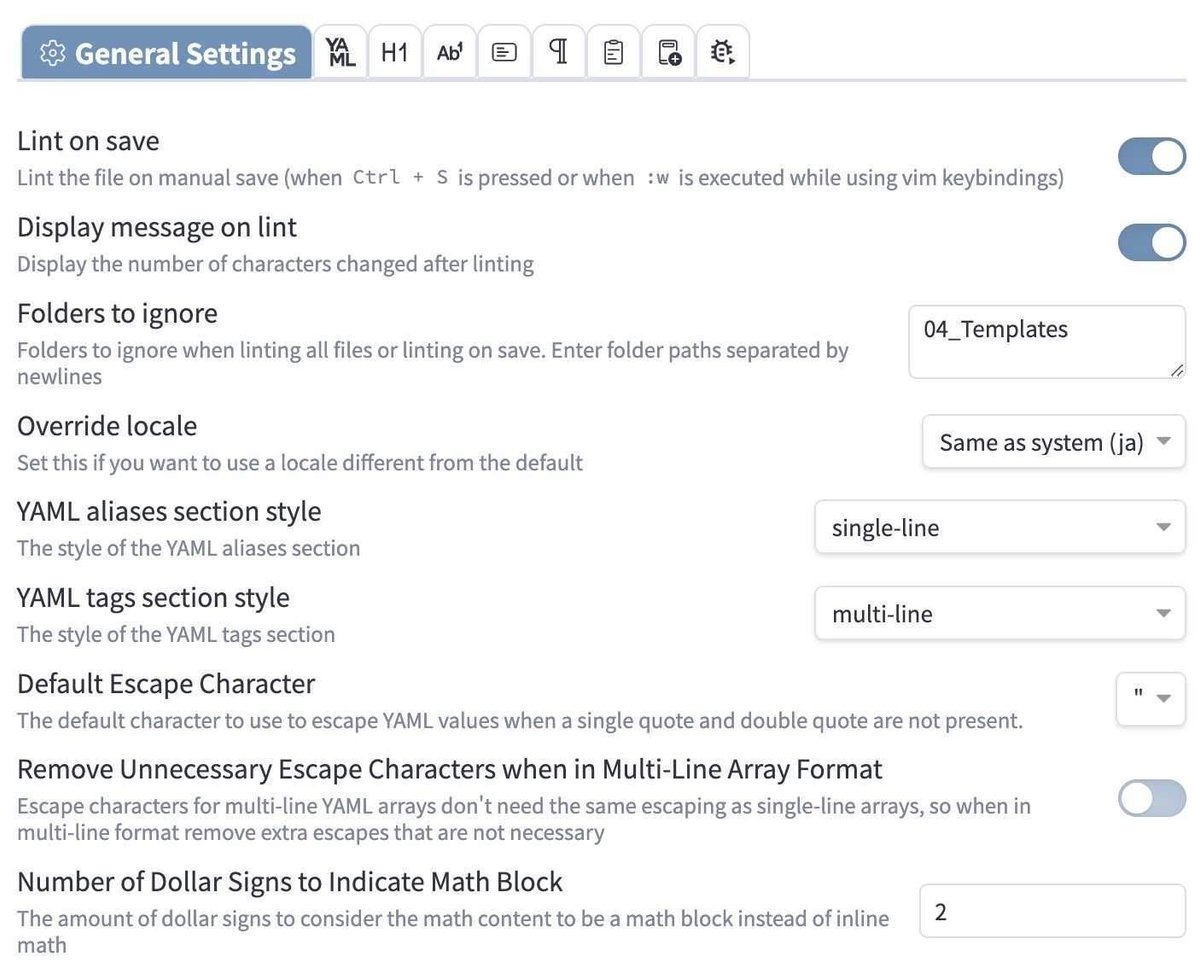Viewport: 1200px width, 974px height.
Task: Open the footnote rules tab icon
Action: (x=450, y=53)
